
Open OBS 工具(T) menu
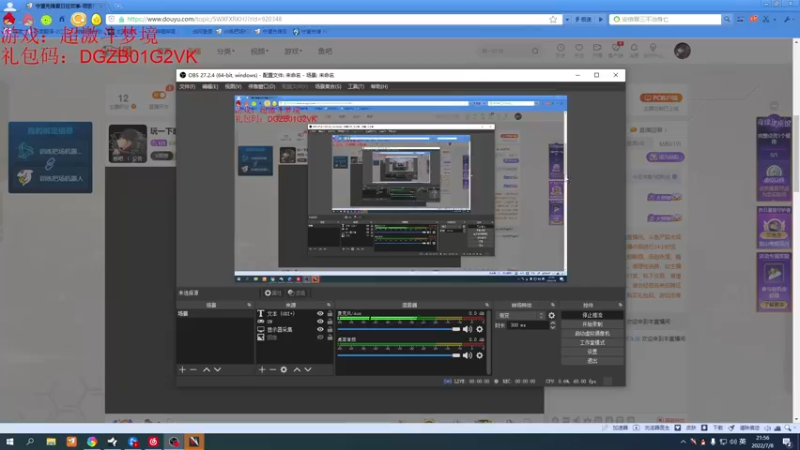pos(356,87)
